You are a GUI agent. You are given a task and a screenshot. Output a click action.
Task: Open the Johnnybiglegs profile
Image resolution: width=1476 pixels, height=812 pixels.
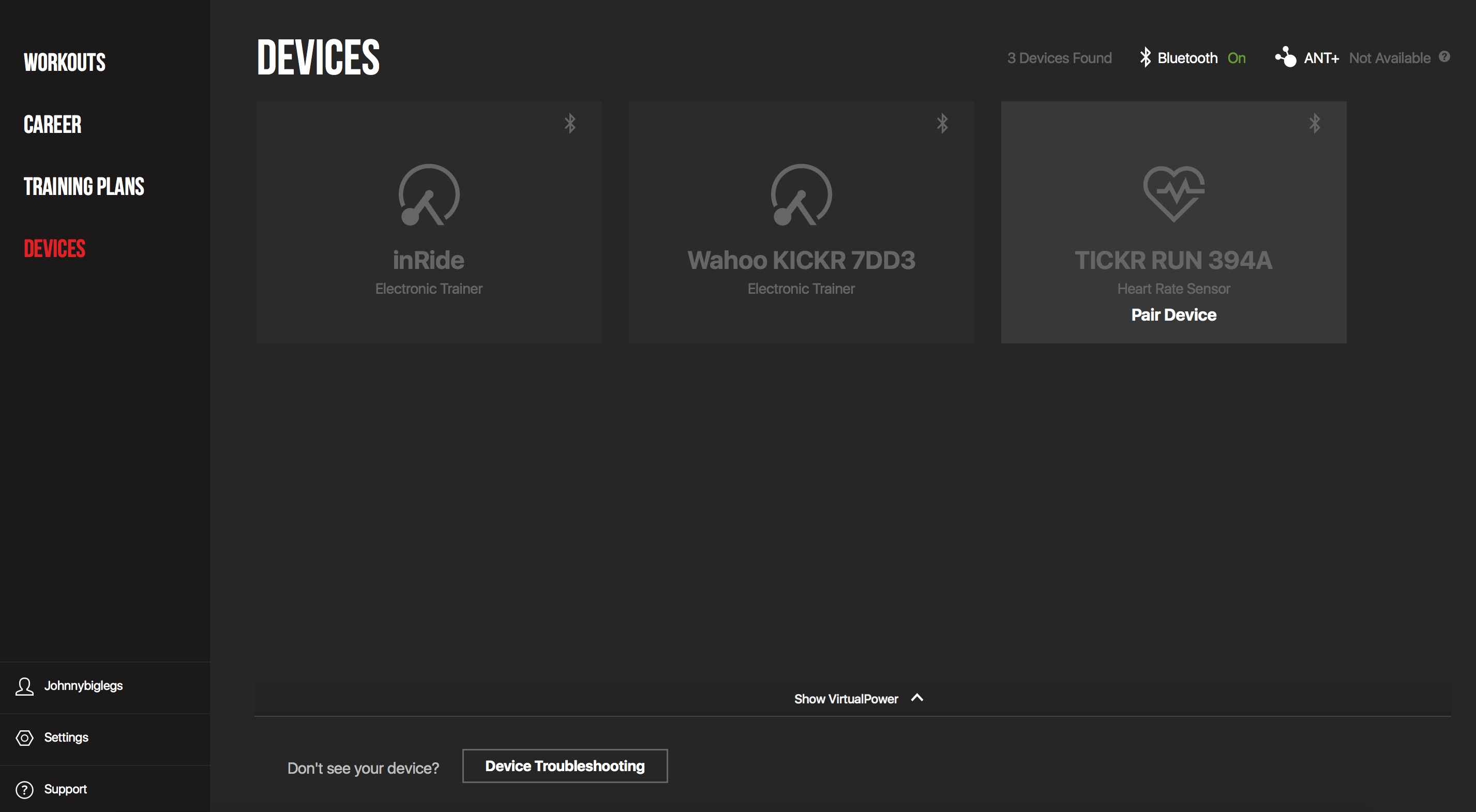tap(83, 685)
